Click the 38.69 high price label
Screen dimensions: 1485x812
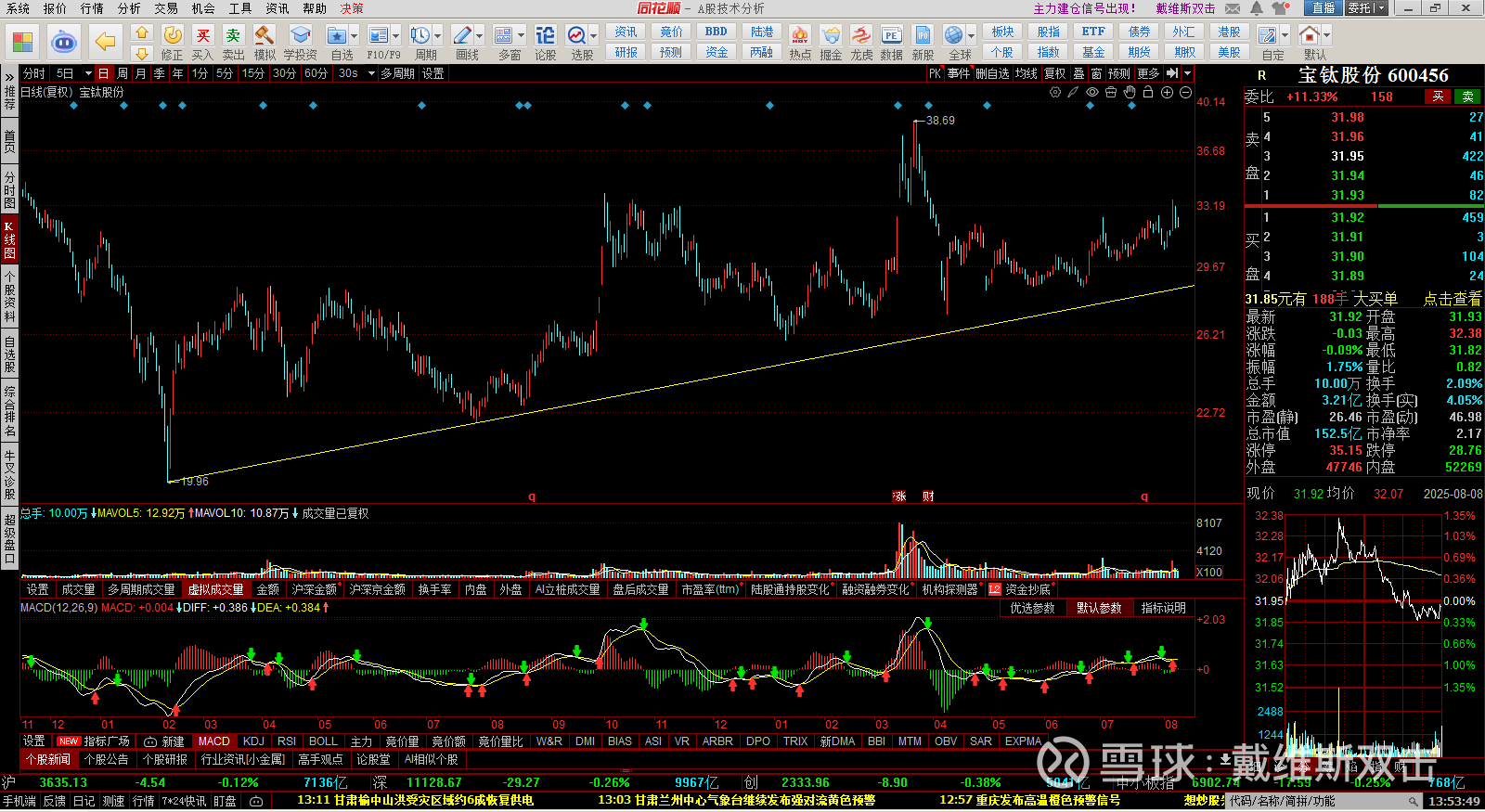(940, 121)
